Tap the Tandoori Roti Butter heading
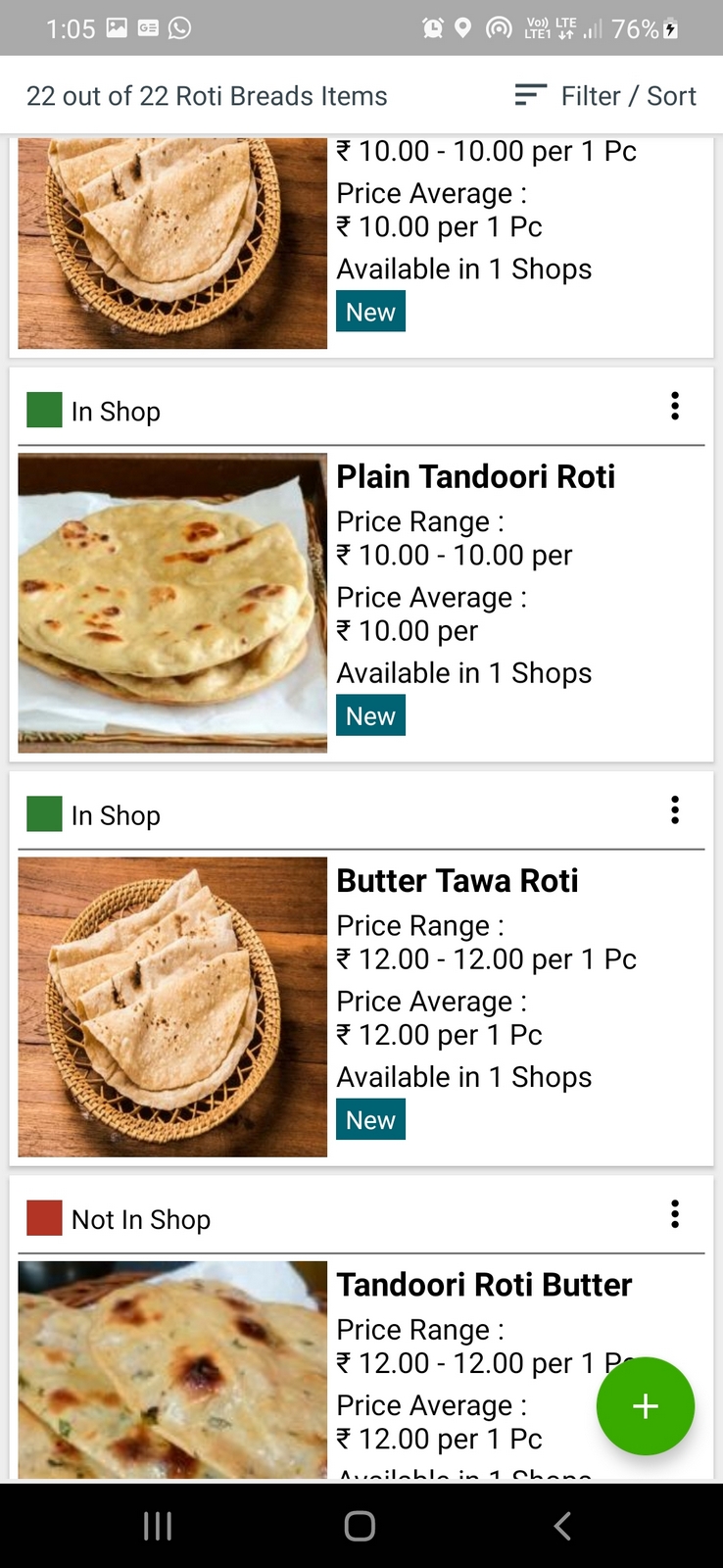Image resolution: width=723 pixels, height=1568 pixels. (484, 1285)
